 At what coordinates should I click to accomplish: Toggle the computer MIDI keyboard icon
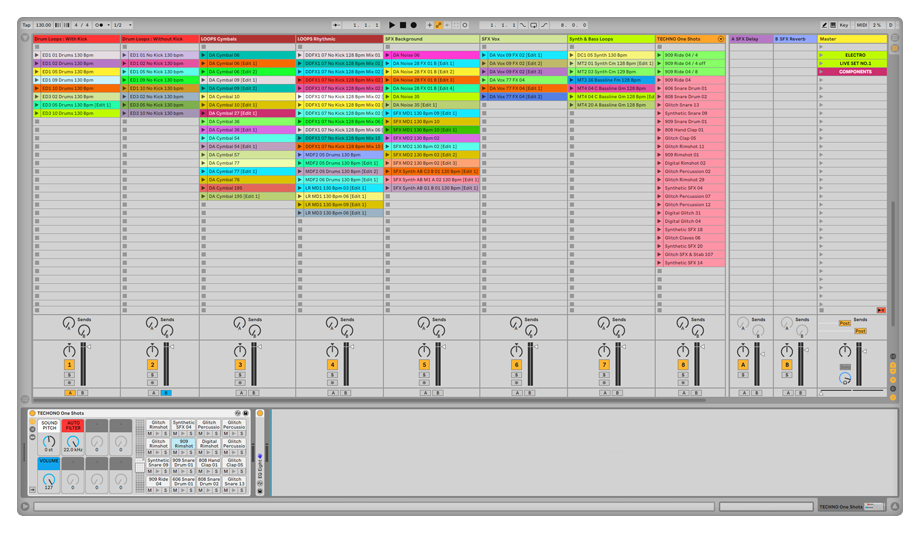(832, 25)
